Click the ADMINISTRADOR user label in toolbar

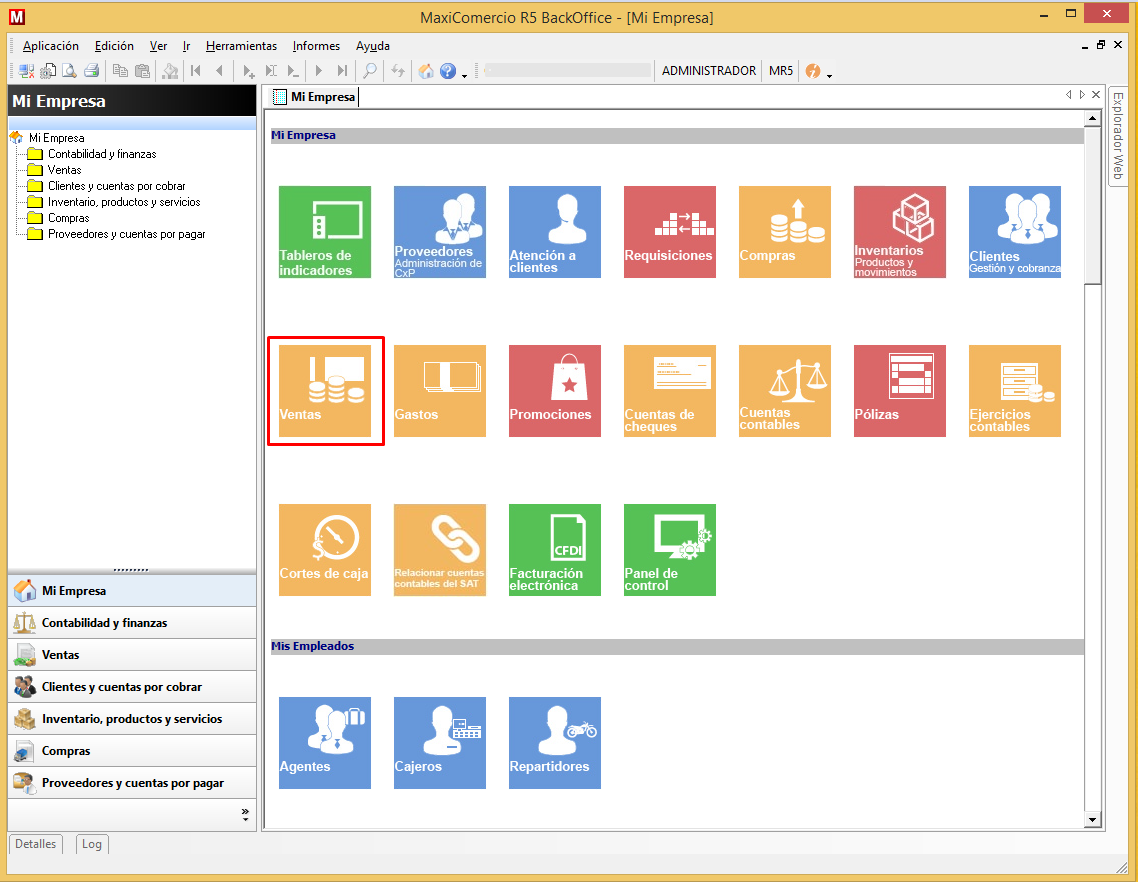(708, 70)
